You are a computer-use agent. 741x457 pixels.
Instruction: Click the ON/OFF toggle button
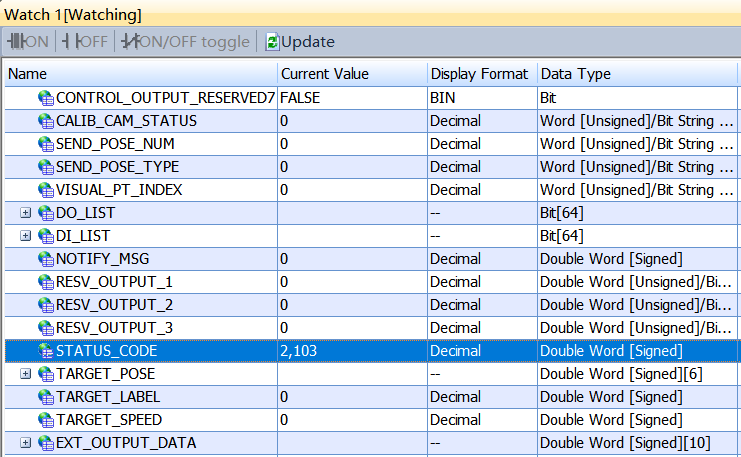click(185, 42)
